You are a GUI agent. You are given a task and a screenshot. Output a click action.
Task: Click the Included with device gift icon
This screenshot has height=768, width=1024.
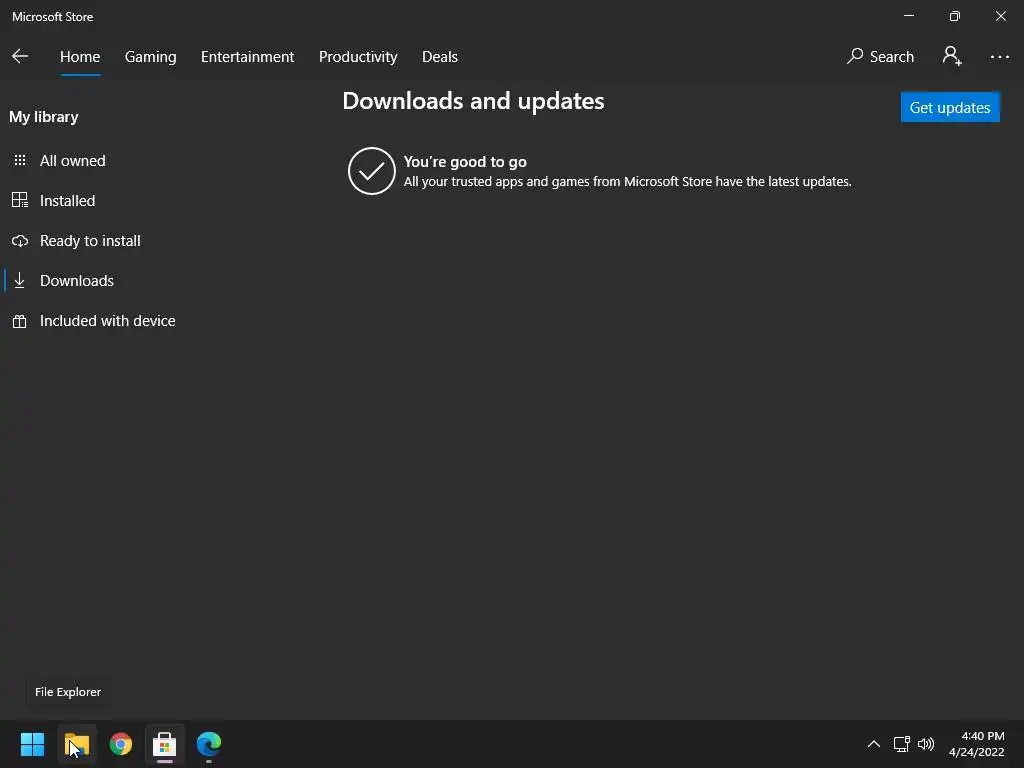(x=20, y=321)
